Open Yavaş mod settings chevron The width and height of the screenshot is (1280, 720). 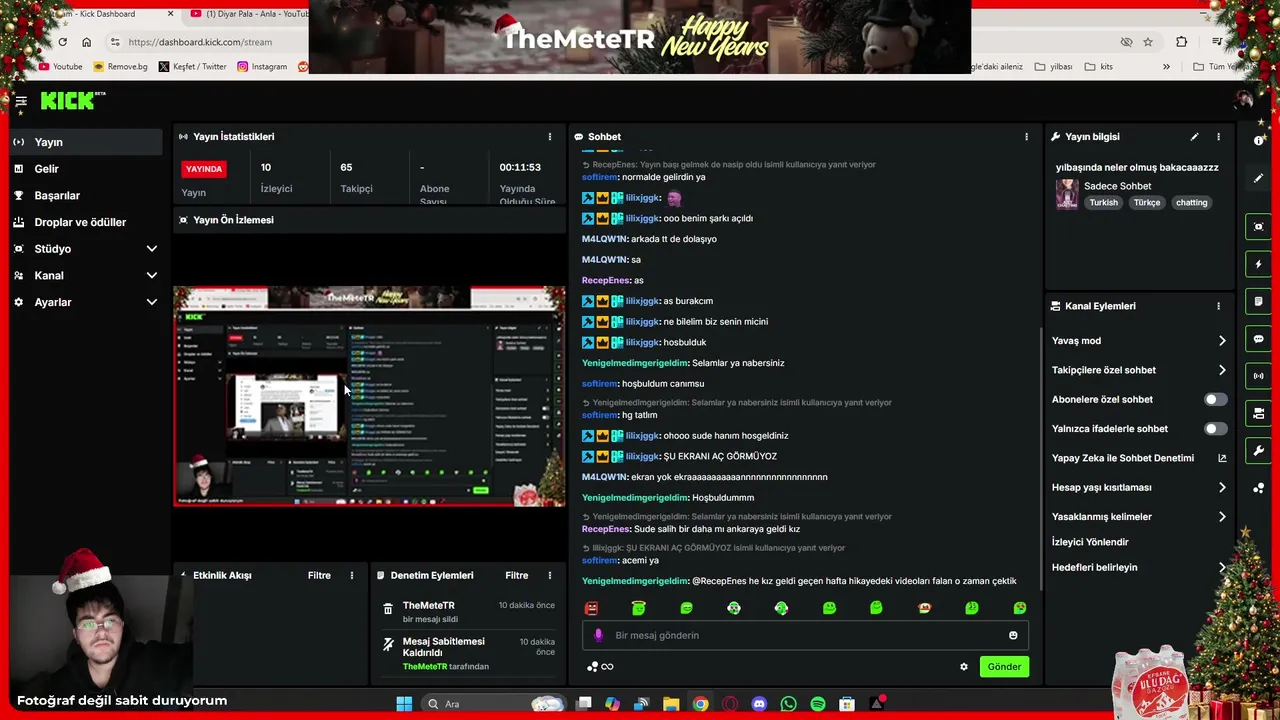[x=1222, y=341]
